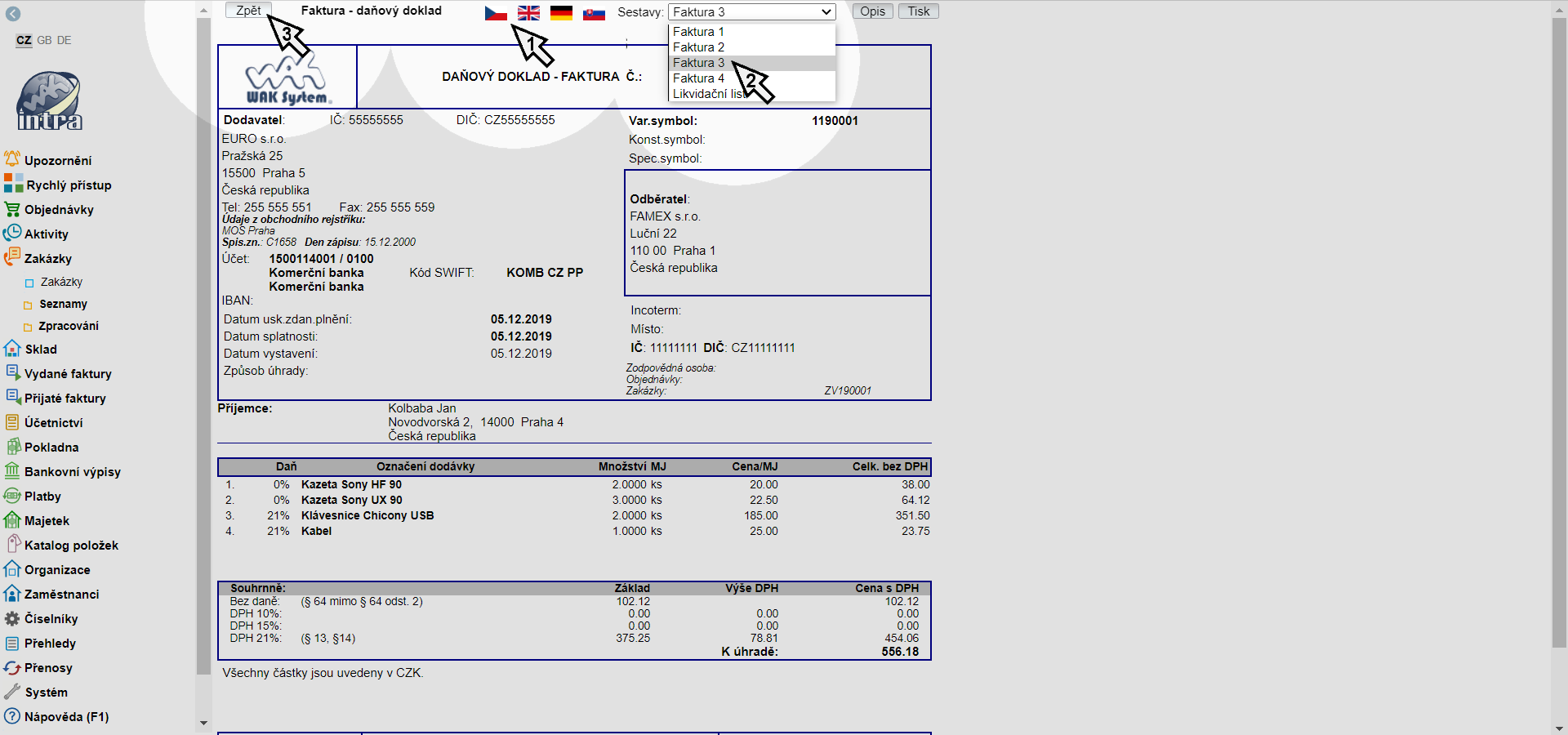
Task: Click the Účetnictví ledger icon
Action: pyautogui.click(x=12, y=422)
